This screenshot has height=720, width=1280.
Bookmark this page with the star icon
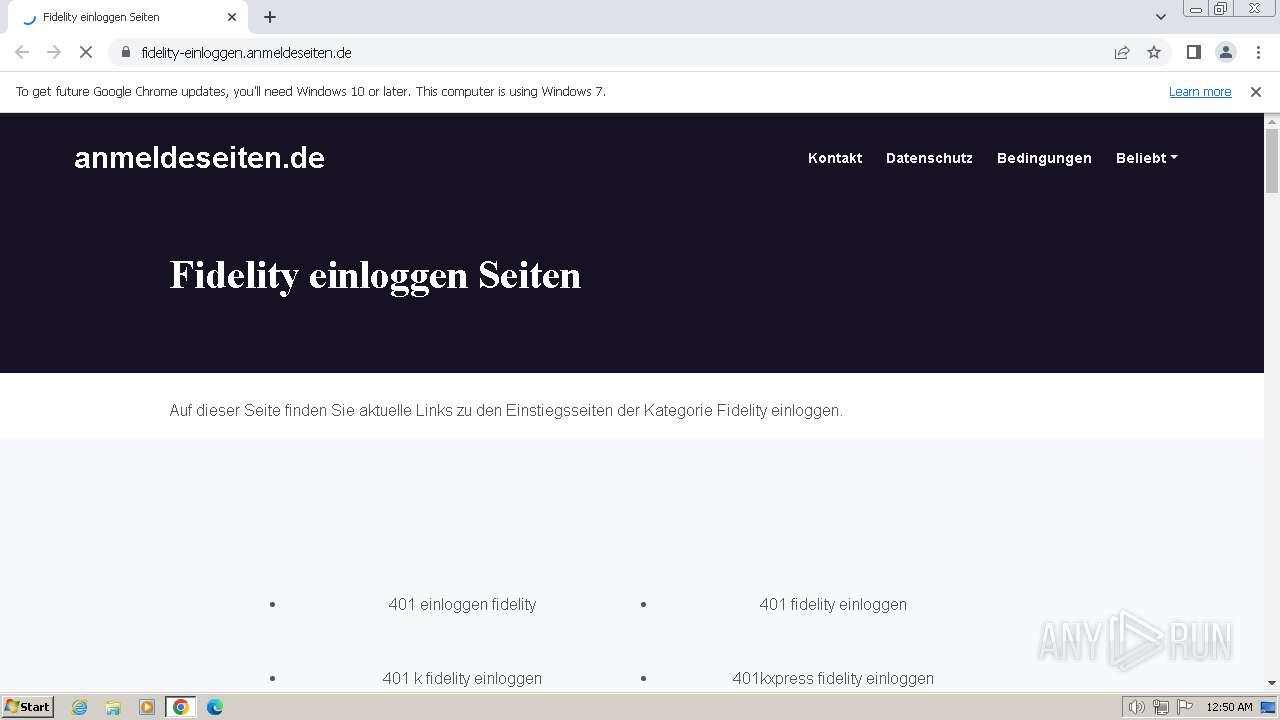pos(1154,52)
